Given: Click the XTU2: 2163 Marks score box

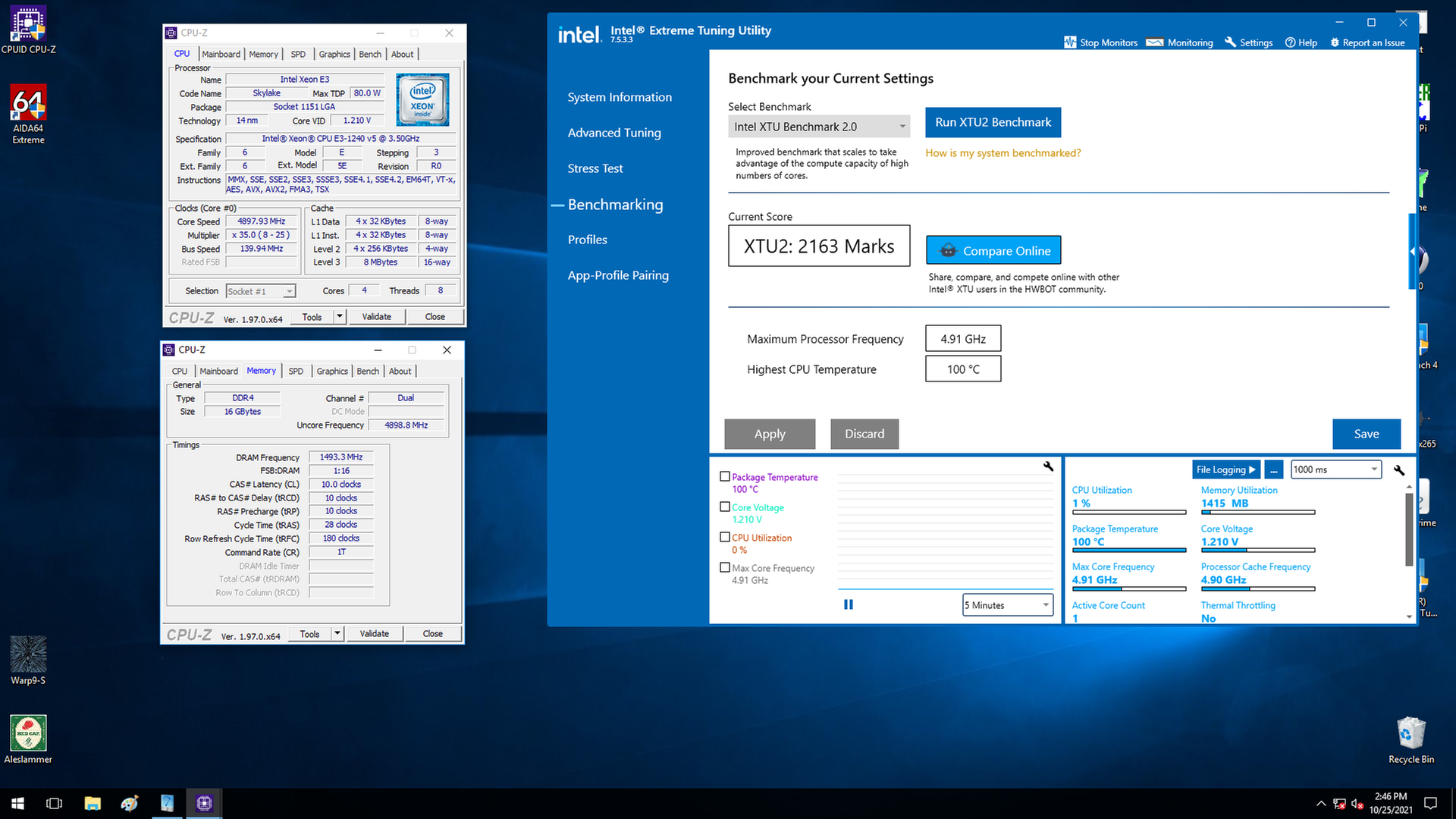Looking at the screenshot, I should point(819,246).
